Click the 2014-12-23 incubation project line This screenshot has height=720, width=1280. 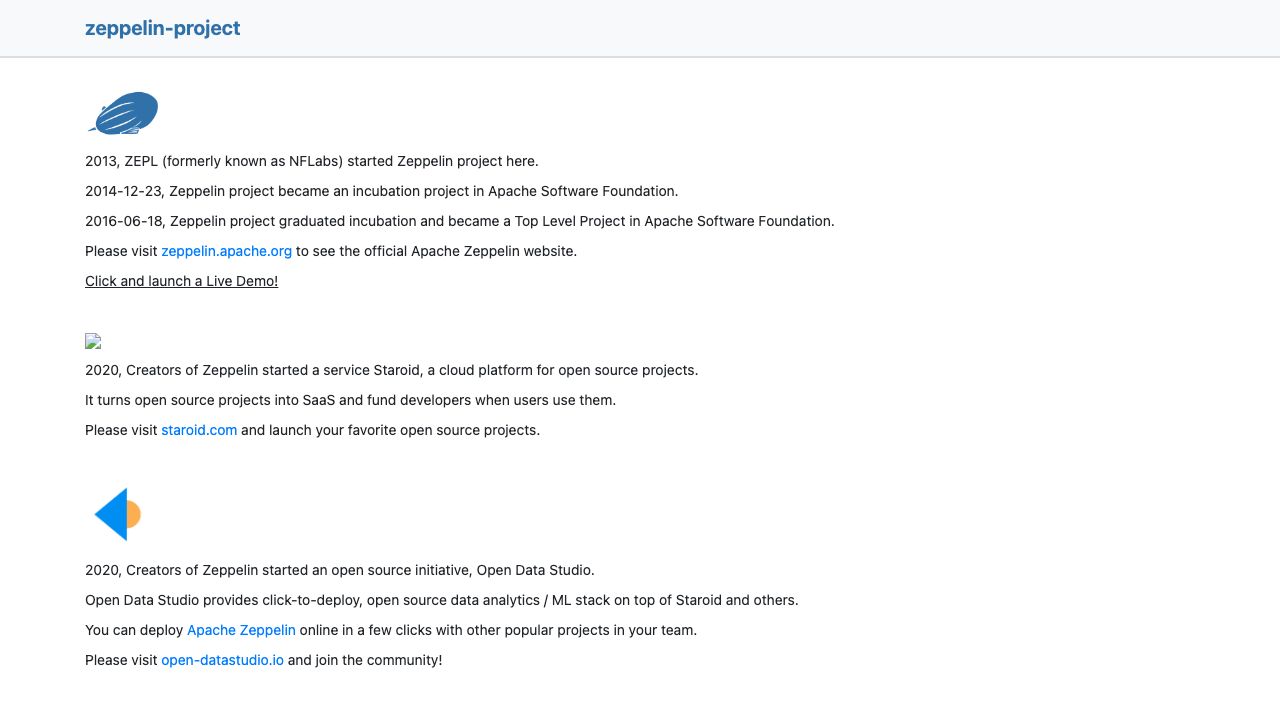pyautogui.click(x=381, y=191)
